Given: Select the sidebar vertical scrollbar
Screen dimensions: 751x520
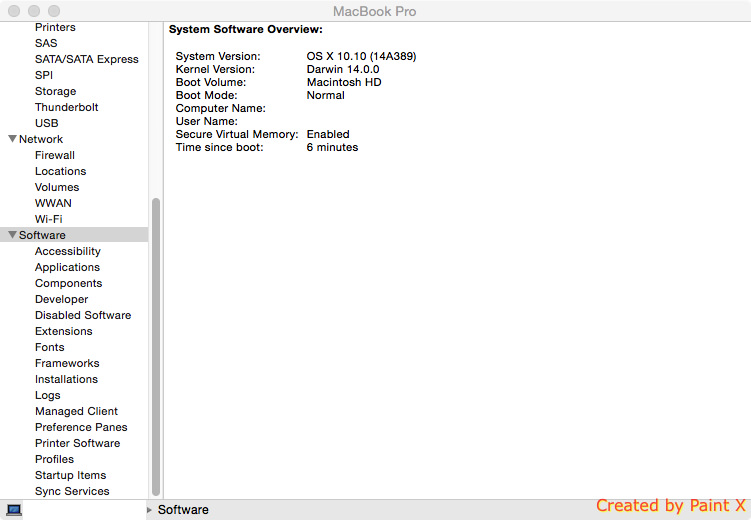Looking at the screenshot, I should [x=156, y=347].
